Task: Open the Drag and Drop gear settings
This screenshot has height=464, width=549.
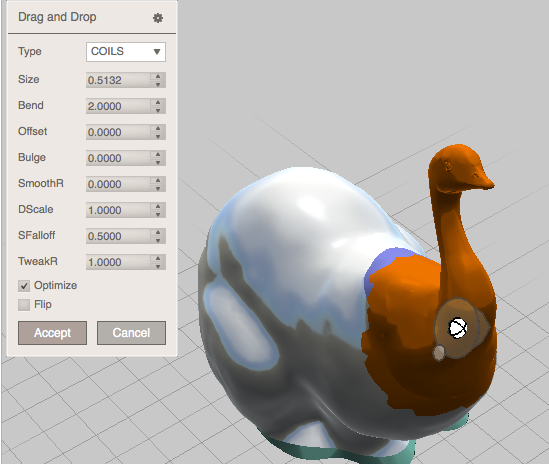Action: point(158,18)
